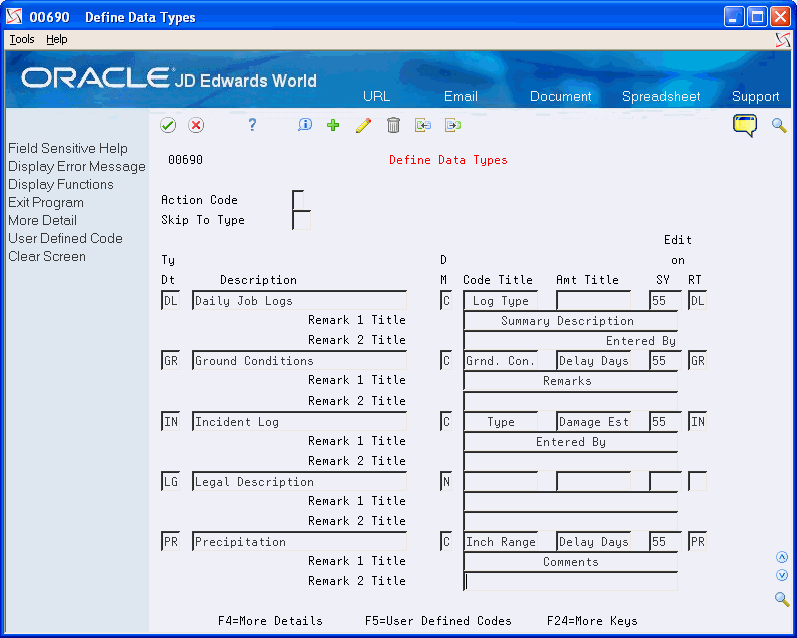The width and height of the screenshot is (797, 638).
Task: Select the Support banner link
Action: (755, 96)
